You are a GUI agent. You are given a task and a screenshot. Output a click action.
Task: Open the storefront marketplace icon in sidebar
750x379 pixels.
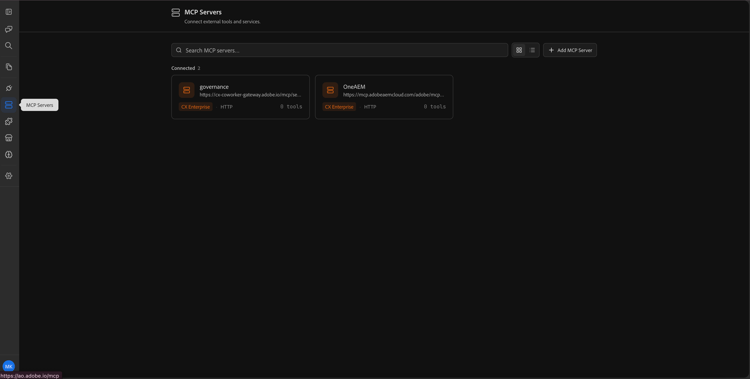9,138
